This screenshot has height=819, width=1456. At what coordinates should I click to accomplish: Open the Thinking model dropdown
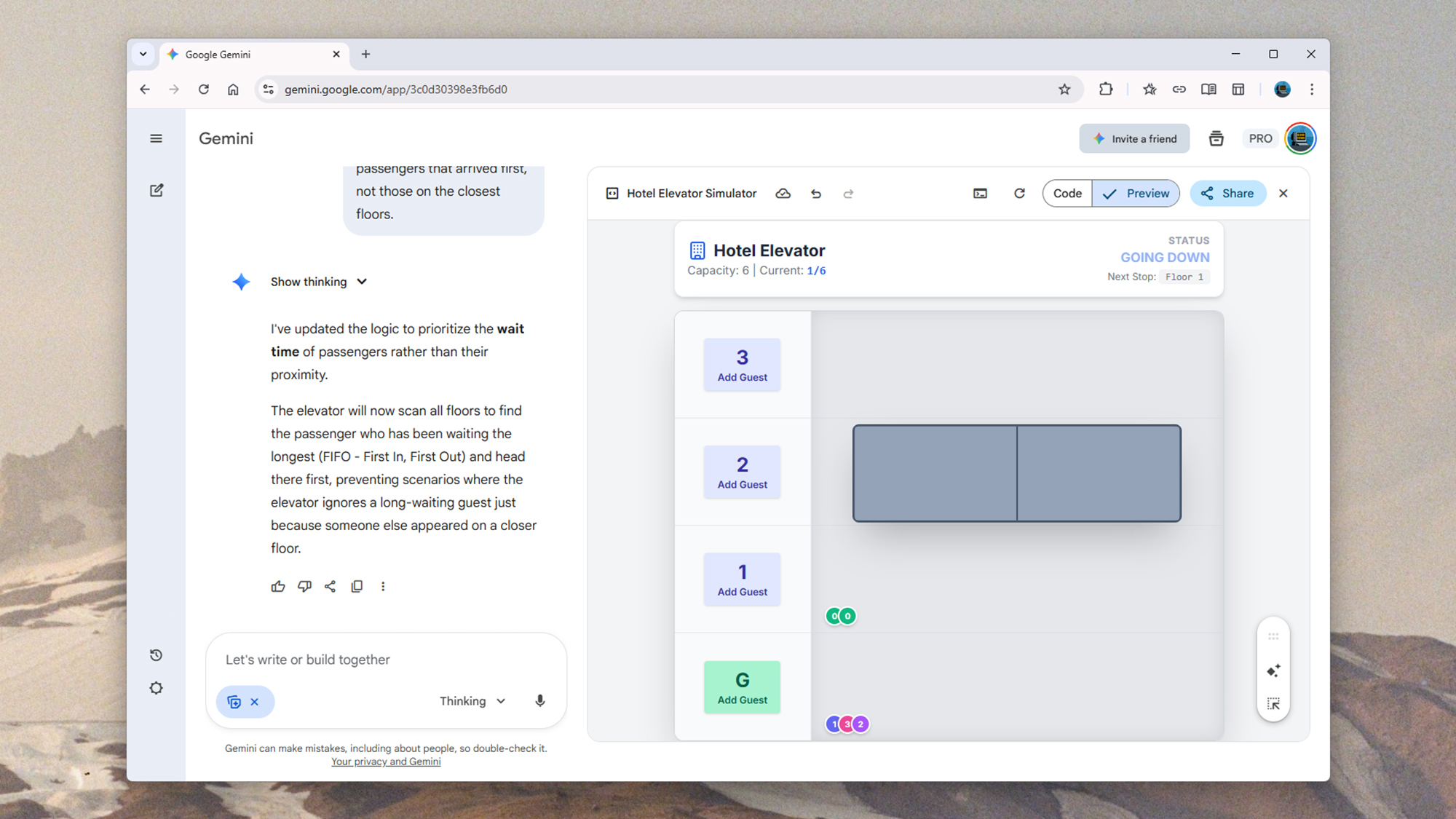[x=472, y=701]
